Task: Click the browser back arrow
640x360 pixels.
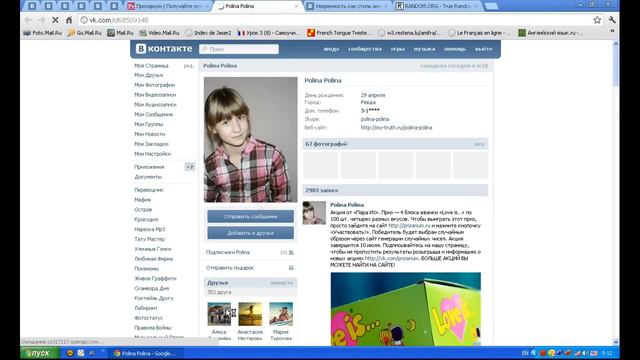Action: (28, 20)
